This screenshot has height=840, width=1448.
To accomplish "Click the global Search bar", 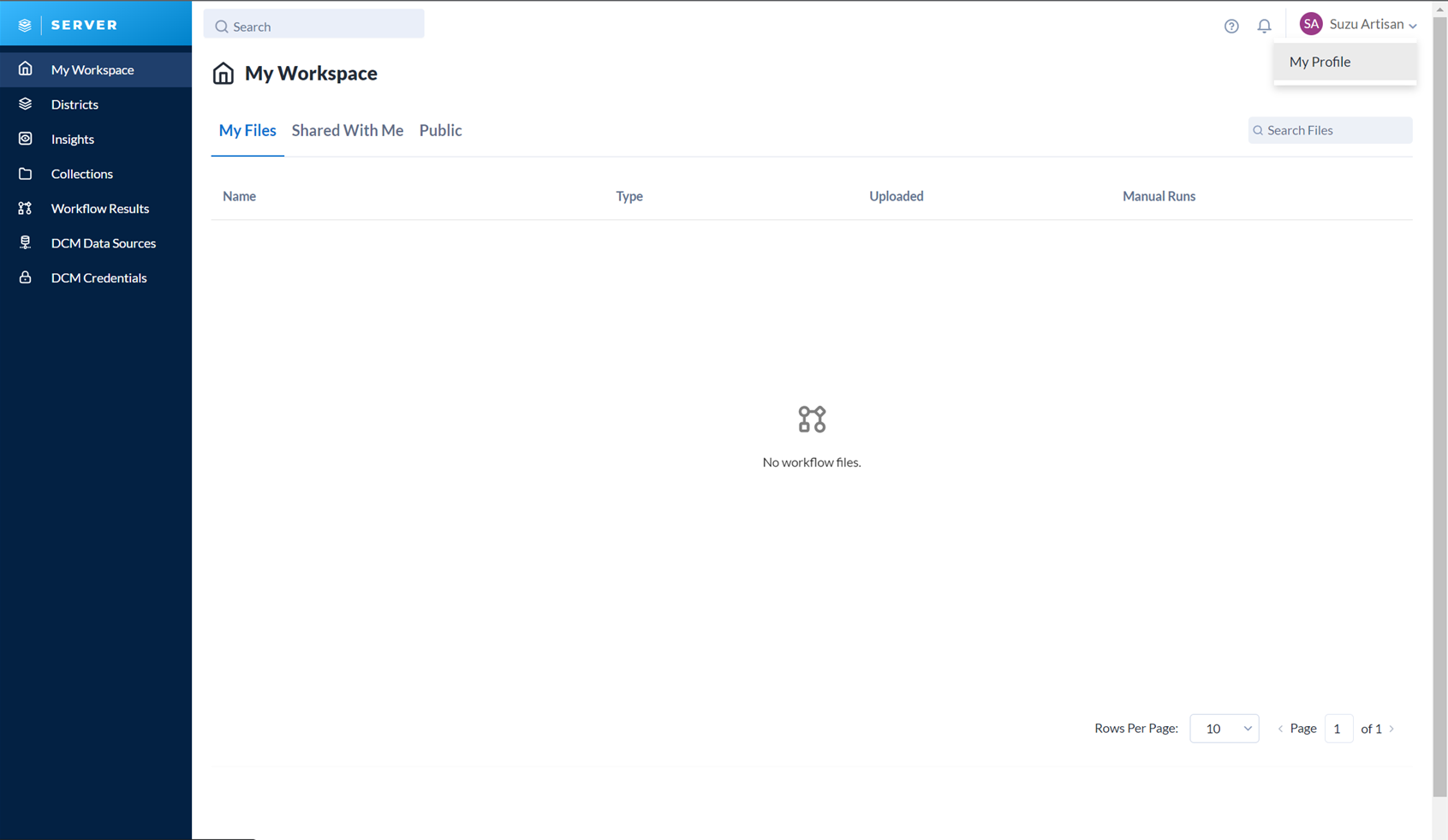I will point(313,26).
